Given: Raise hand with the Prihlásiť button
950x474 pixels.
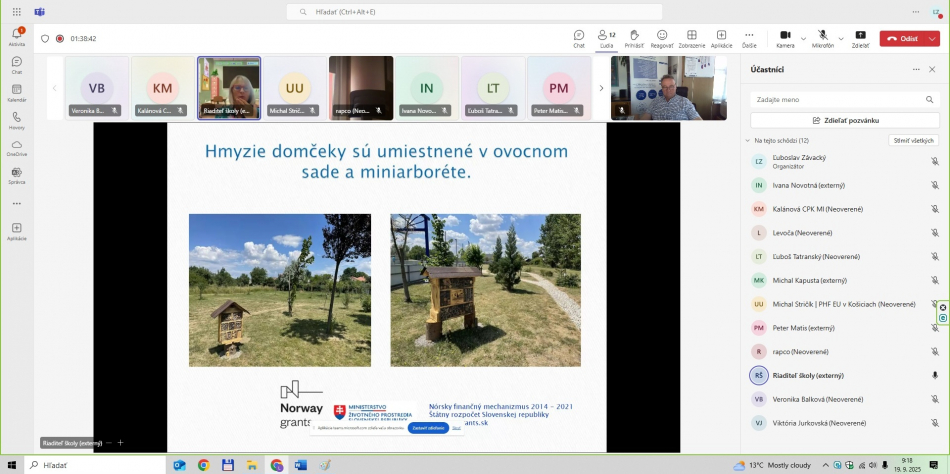Looking at the screenshot, I should click(634, 38).
